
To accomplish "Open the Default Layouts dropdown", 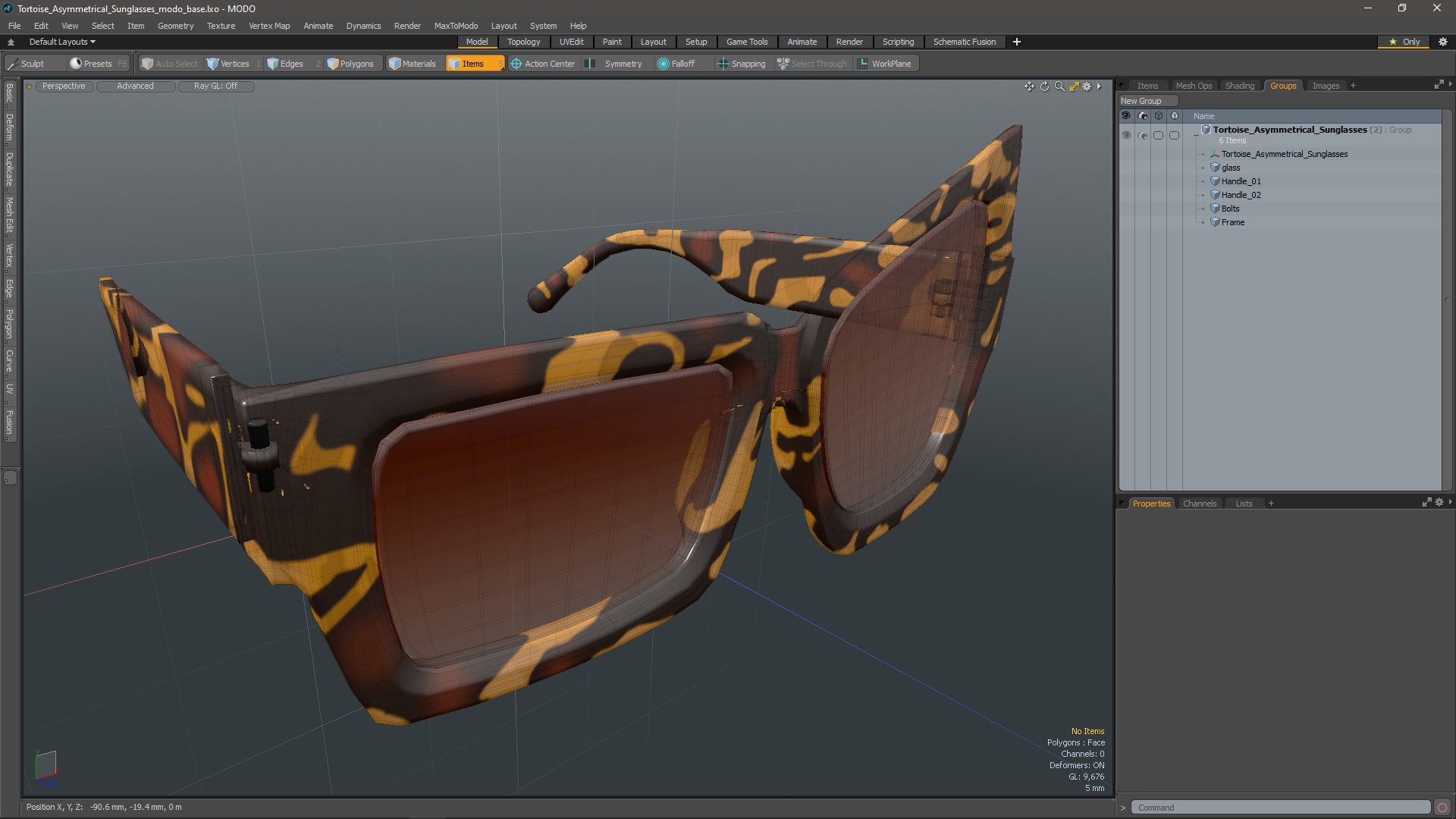I will pyautogui.click(x=62, y=42).
